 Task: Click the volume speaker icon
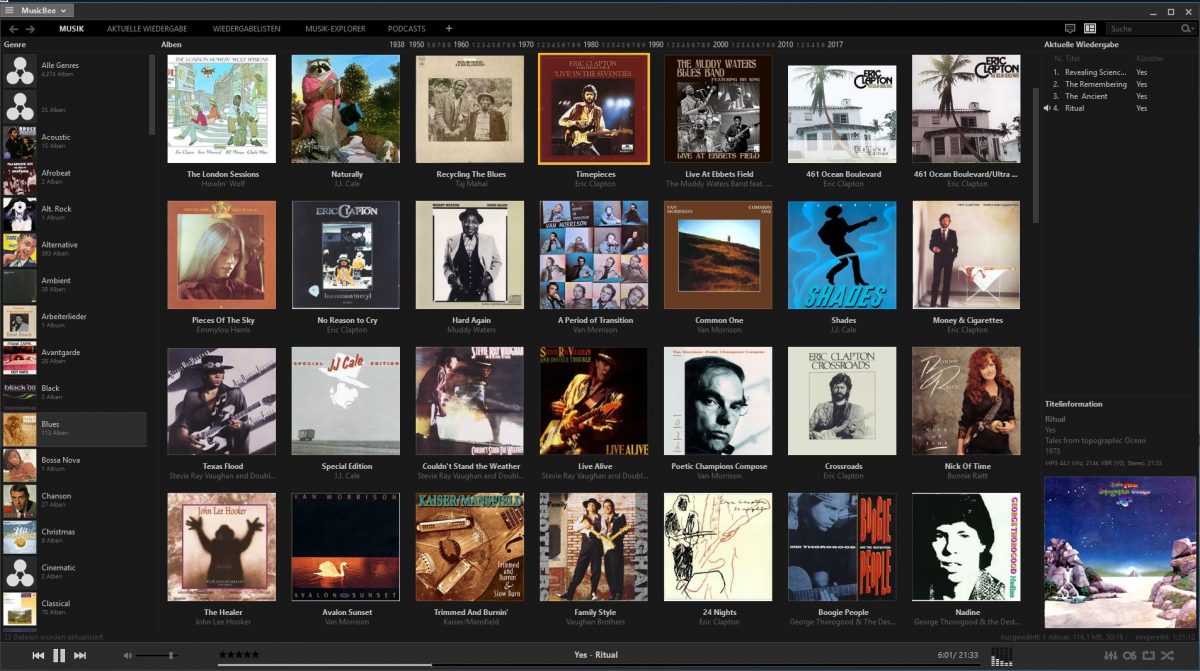click(x=127, y=655)
